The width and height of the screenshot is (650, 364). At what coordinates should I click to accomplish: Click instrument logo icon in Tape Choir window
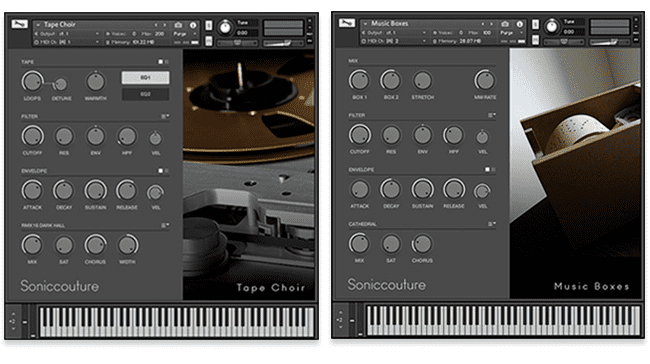point(19,24)
